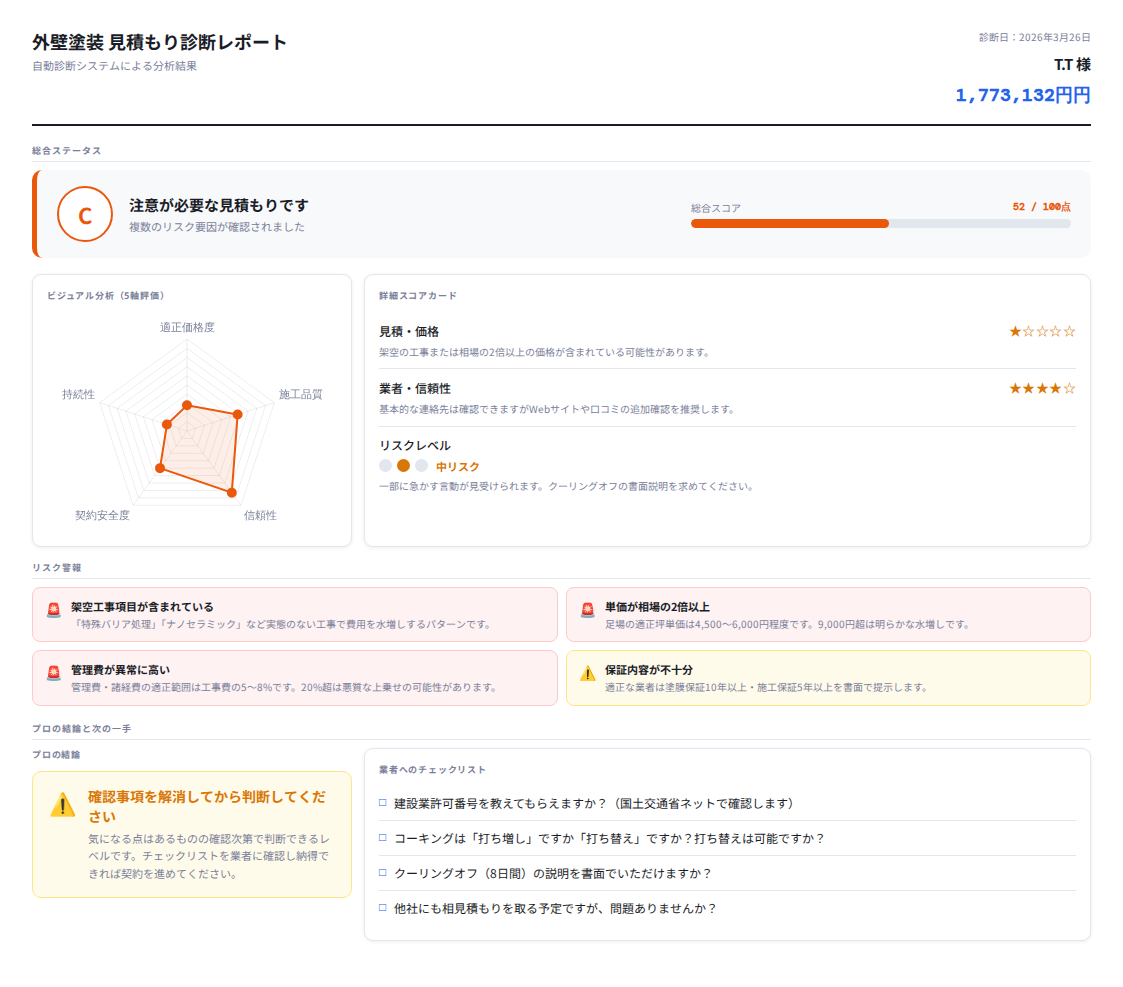This screenshot has height=987, width=1123.
Task: Click the orange 中リスク level dot
Action: pyautogui.click(x=404, y=465)
